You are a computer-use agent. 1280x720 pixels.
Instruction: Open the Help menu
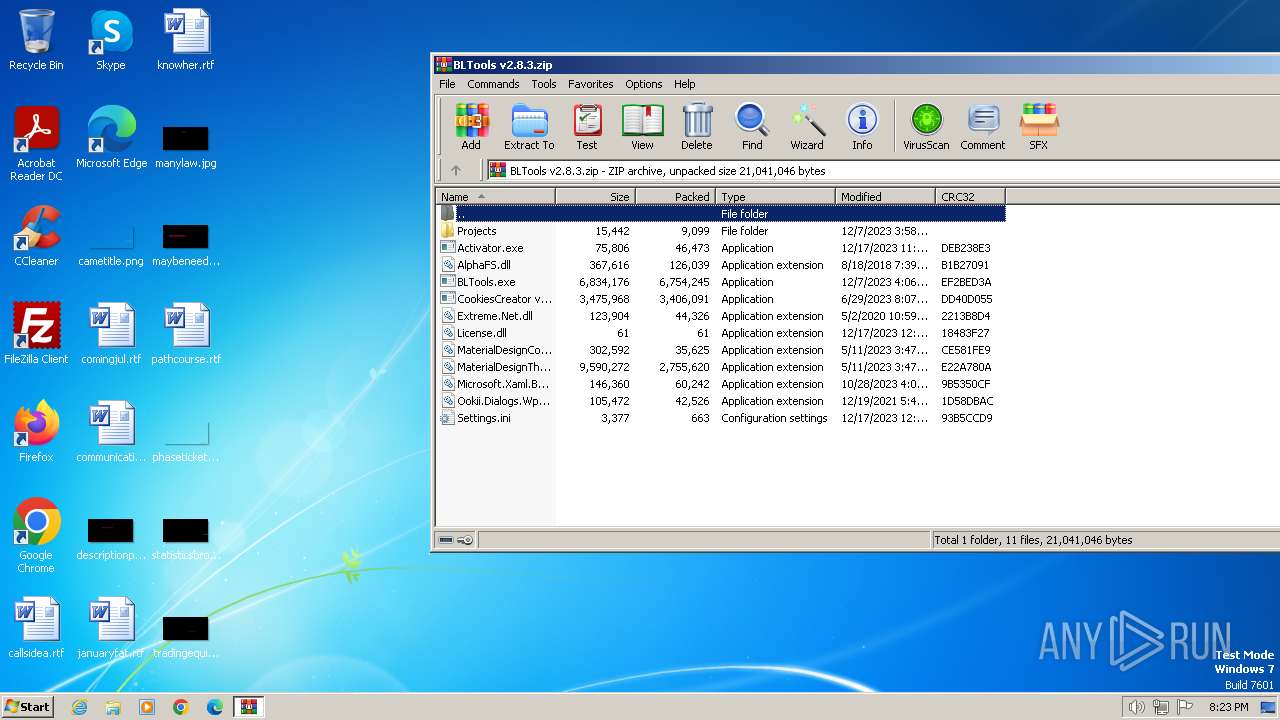(x=685, y=84)
